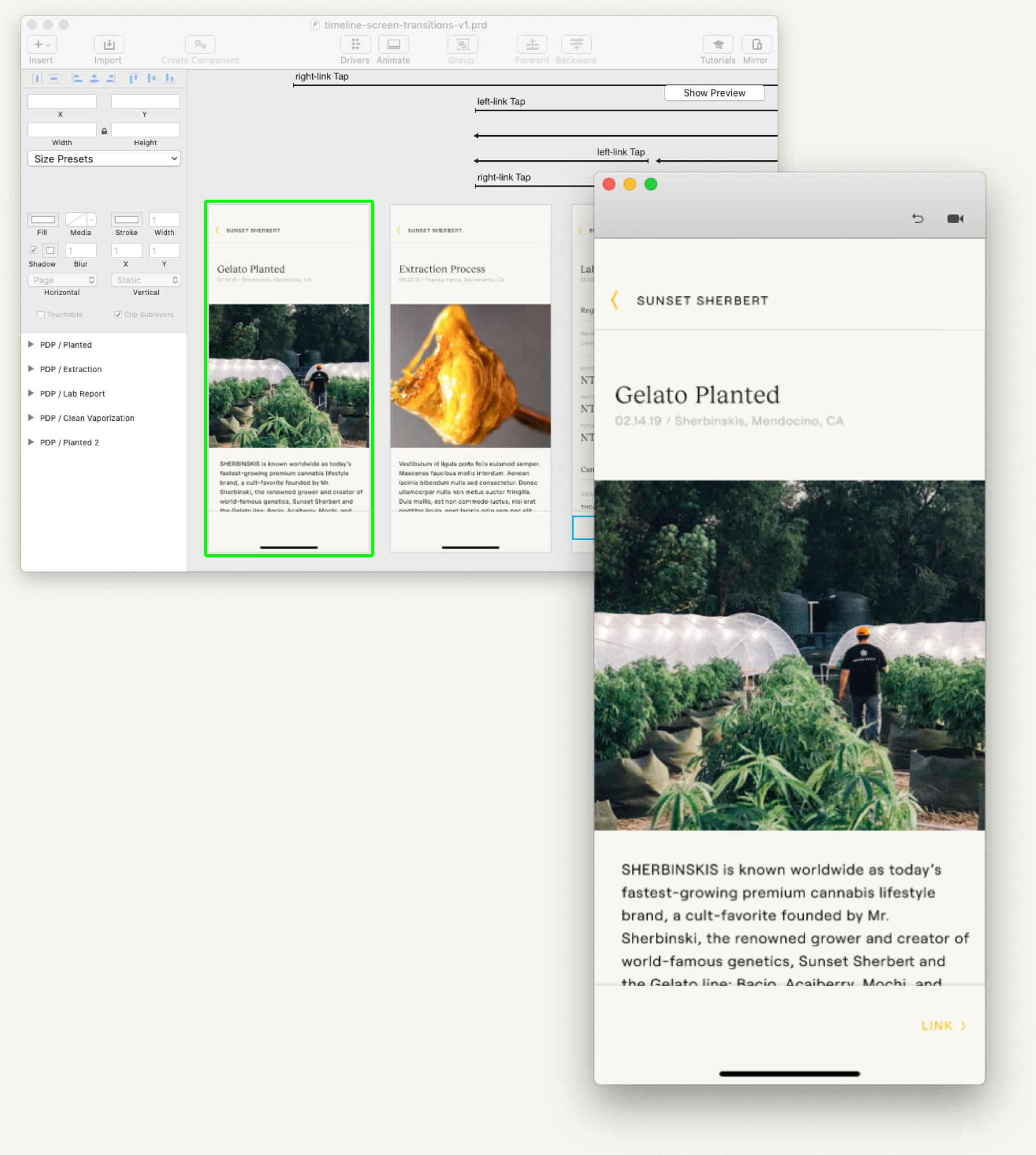This screenshot has width=1036, height=1155.
Task: Click the yellow back chevron in preview
Action: tap(615, 300)
